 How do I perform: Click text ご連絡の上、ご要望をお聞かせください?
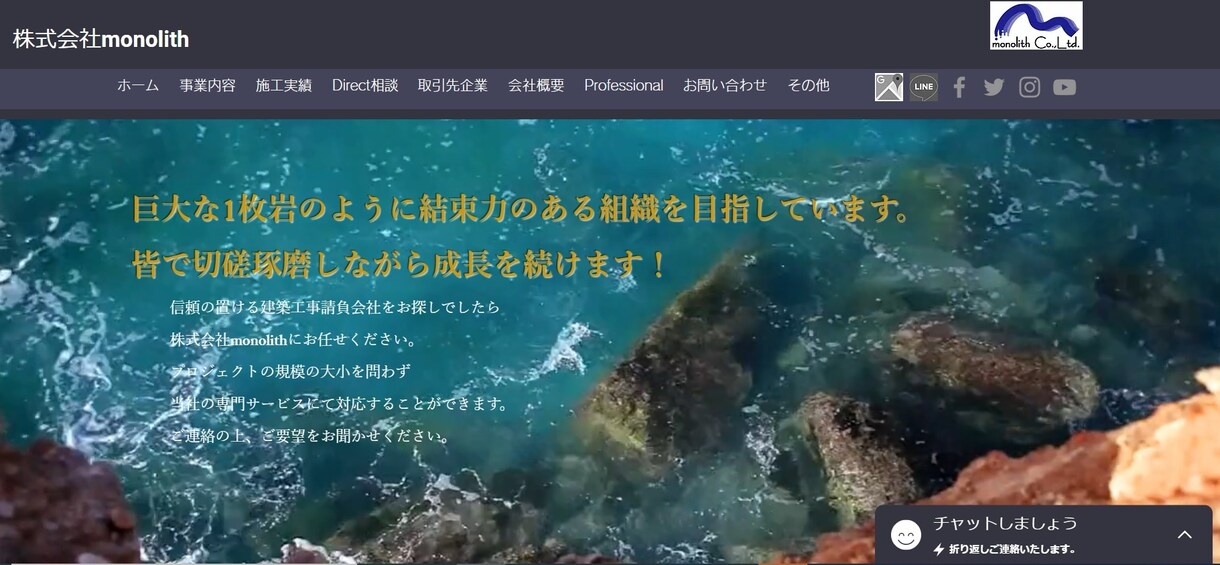click(x=310, y=436)
